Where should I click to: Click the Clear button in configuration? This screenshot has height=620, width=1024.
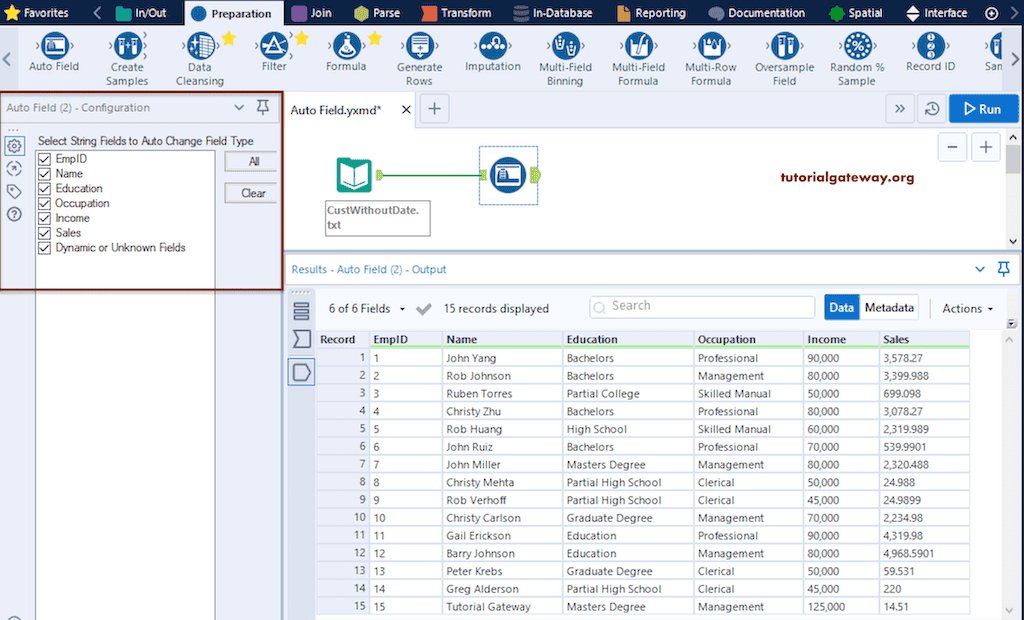250,192
